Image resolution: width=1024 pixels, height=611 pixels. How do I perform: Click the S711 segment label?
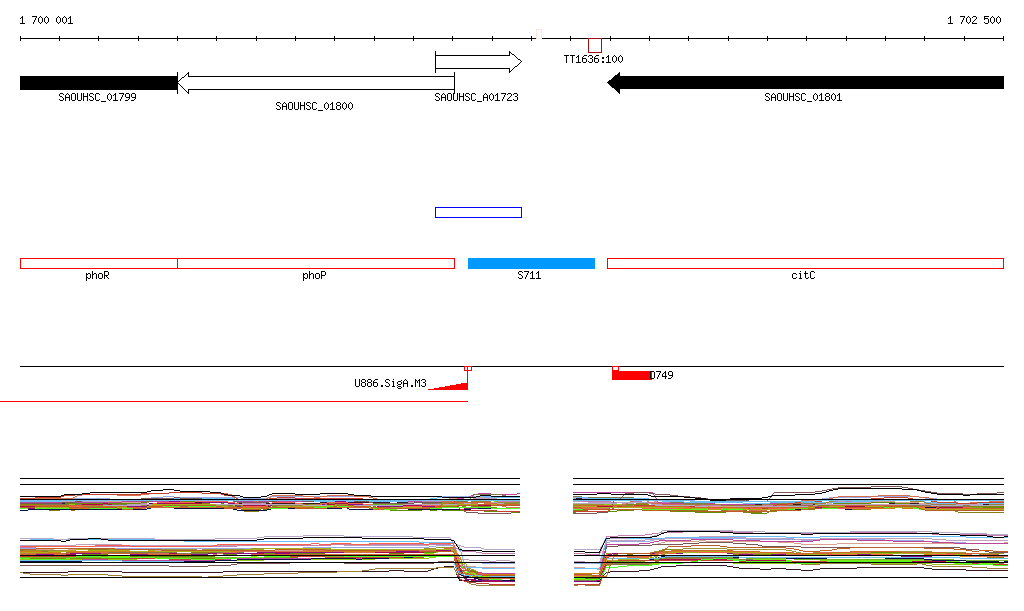click(529, 275)
